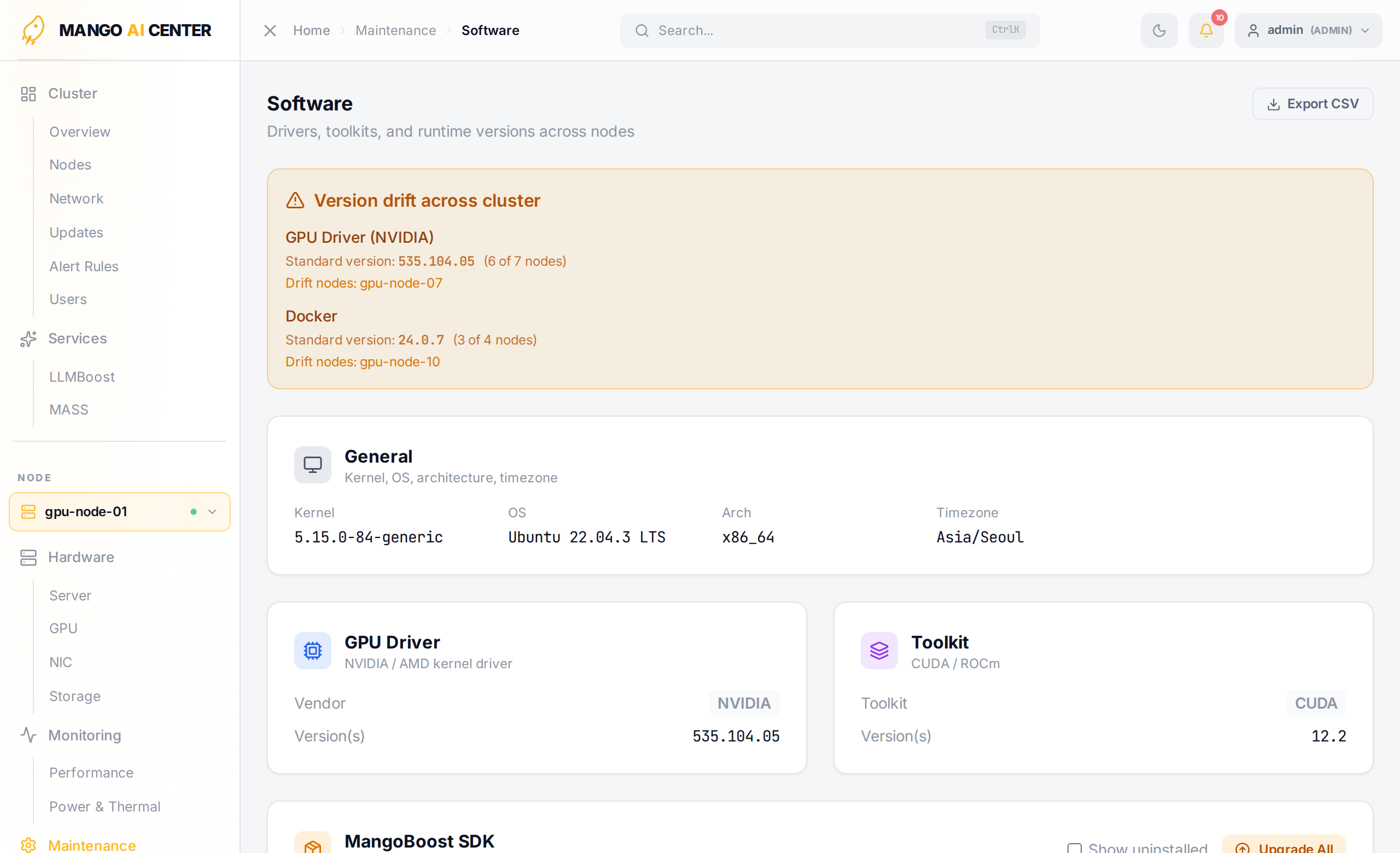Toggle dark mode with the moon icon
Viewport: 1400px width, 853px height.
pos(1159,31)
